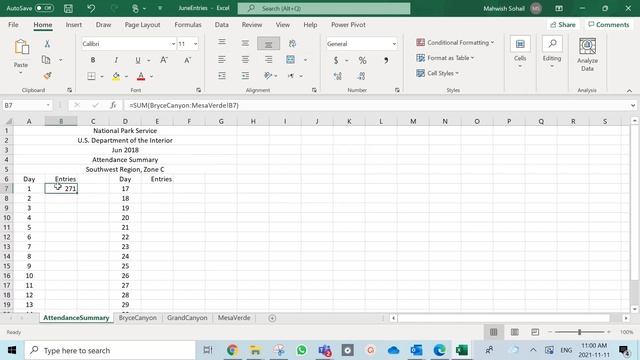Click the Copy icon
Viewport: 640px width, 360px height.
[x=46, y=60]
